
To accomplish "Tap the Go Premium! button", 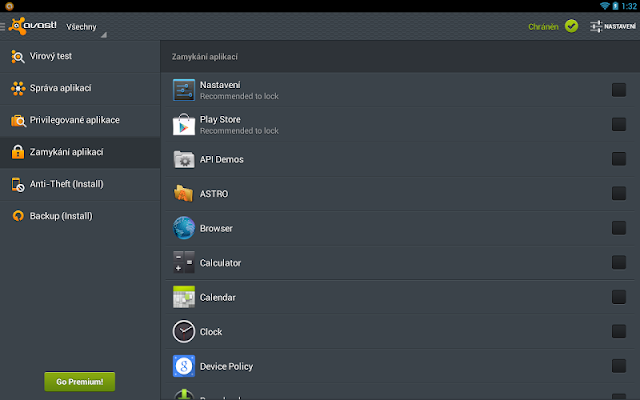I will point(80,382).
